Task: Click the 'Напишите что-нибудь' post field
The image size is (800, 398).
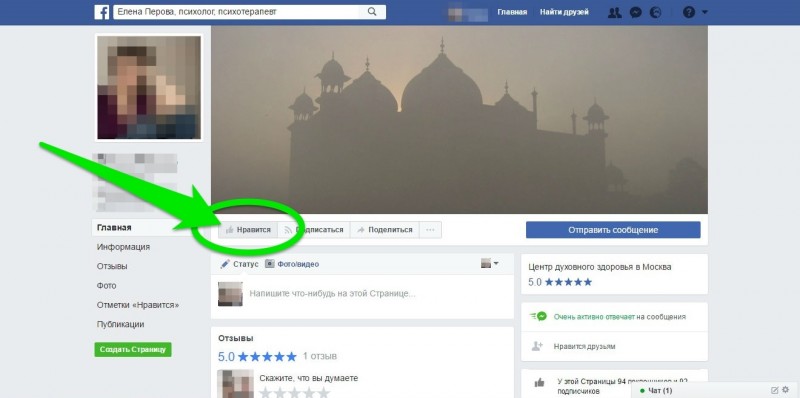Action: [x=332, y=294]
